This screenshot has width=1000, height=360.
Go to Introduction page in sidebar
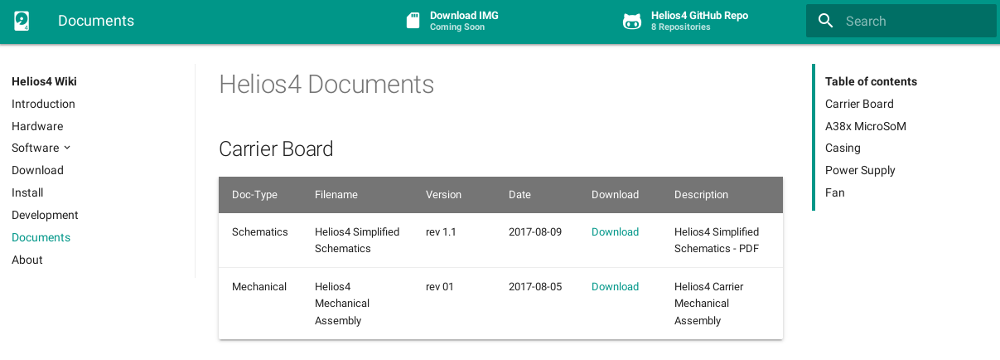pos(43,104)
